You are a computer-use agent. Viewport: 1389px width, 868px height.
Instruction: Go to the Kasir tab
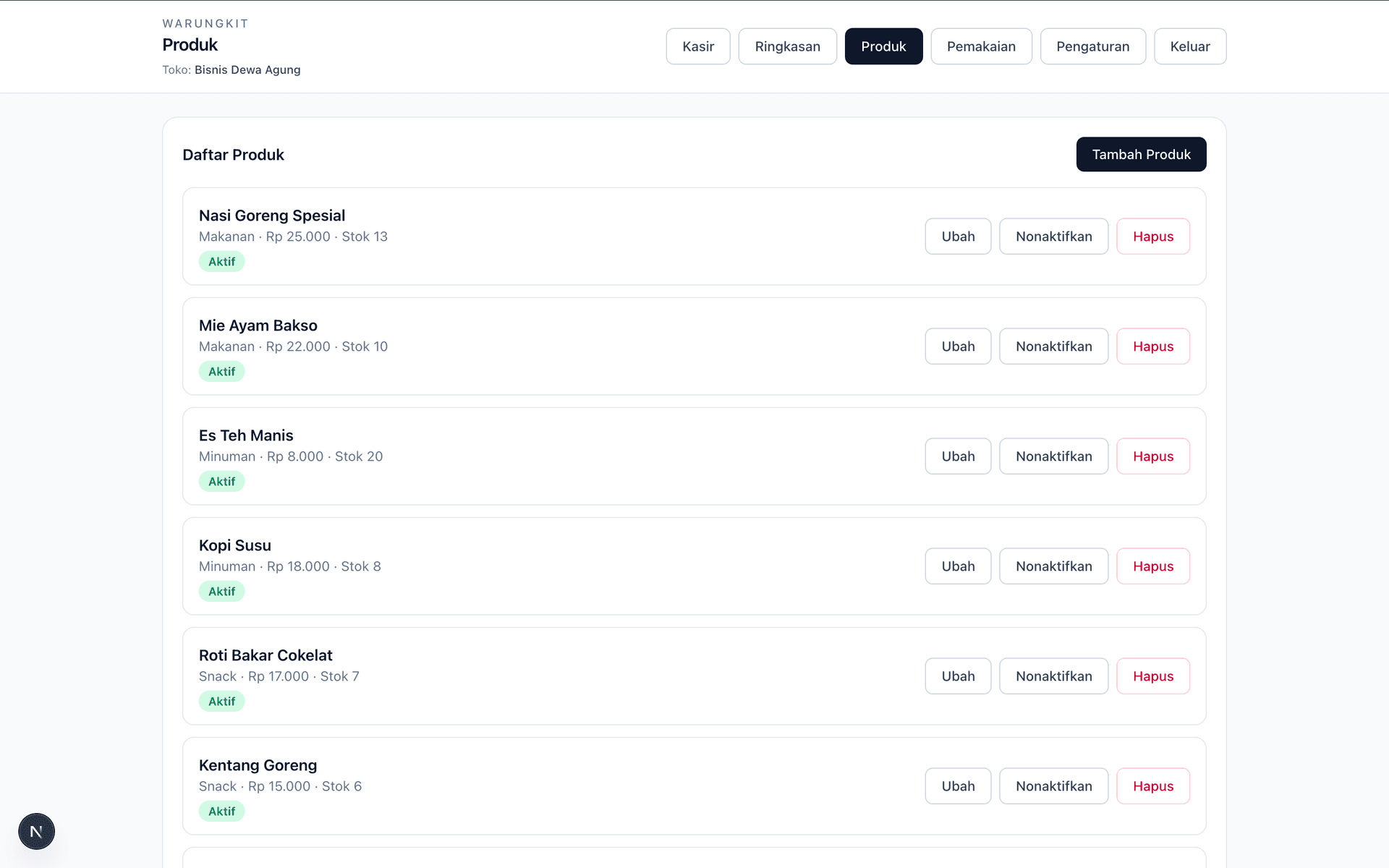click(698, 46)
